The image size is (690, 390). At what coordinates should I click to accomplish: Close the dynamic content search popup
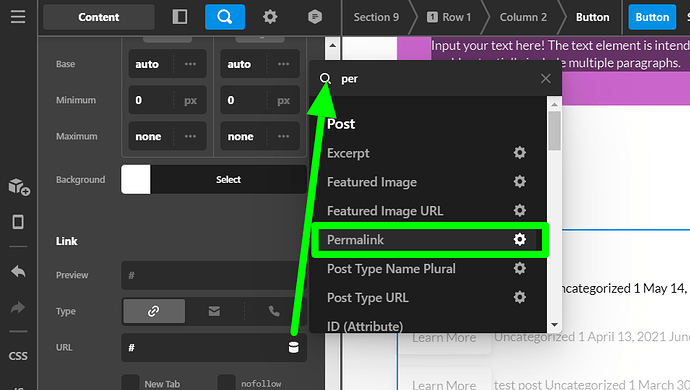coord(546,78)
